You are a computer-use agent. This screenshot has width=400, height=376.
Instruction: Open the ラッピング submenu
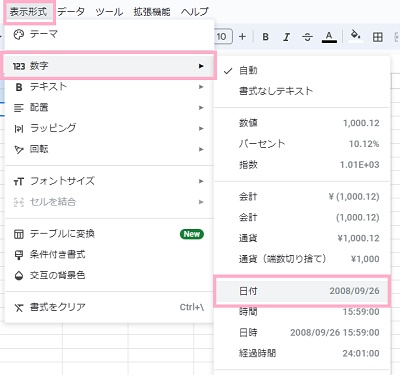point(109,128)
